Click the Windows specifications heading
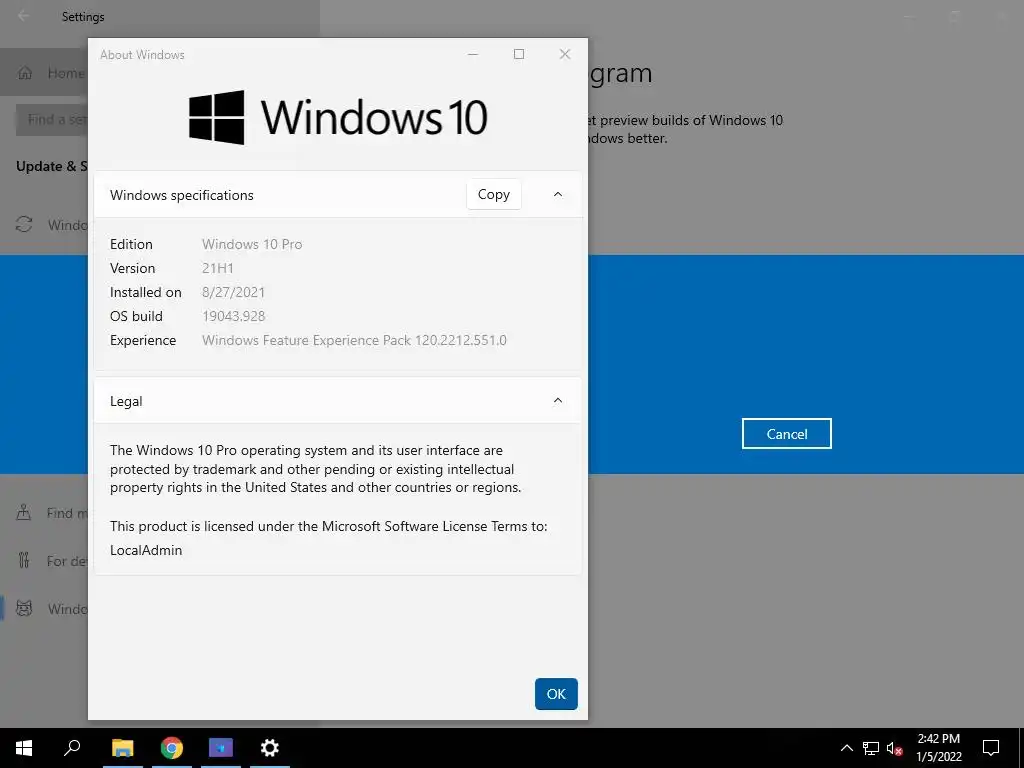Viewport: 1024px width, 768px height. tap(182, 195)
